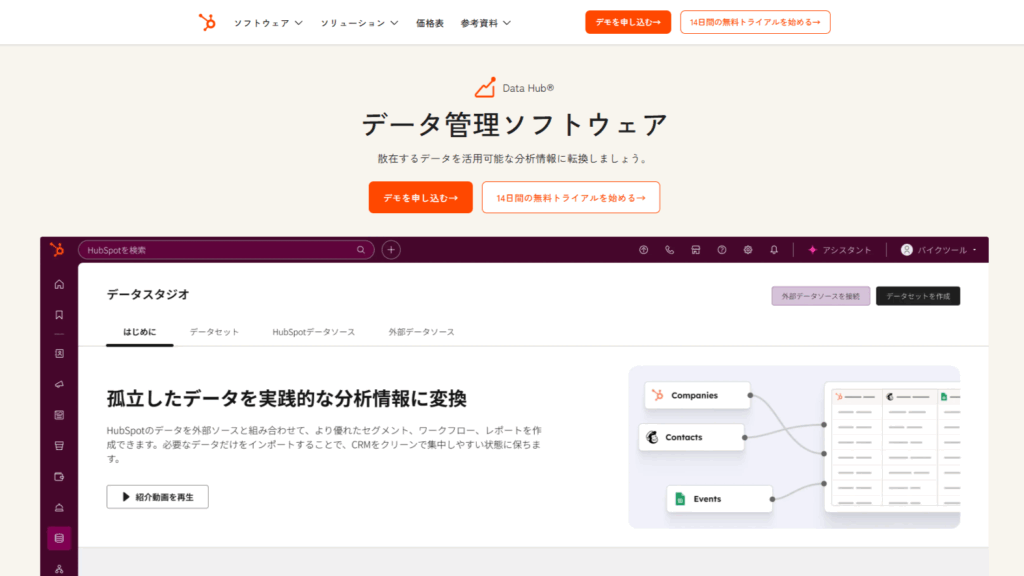
Task: Open the バイクツール account dropdown
Action: click(939, 250)
